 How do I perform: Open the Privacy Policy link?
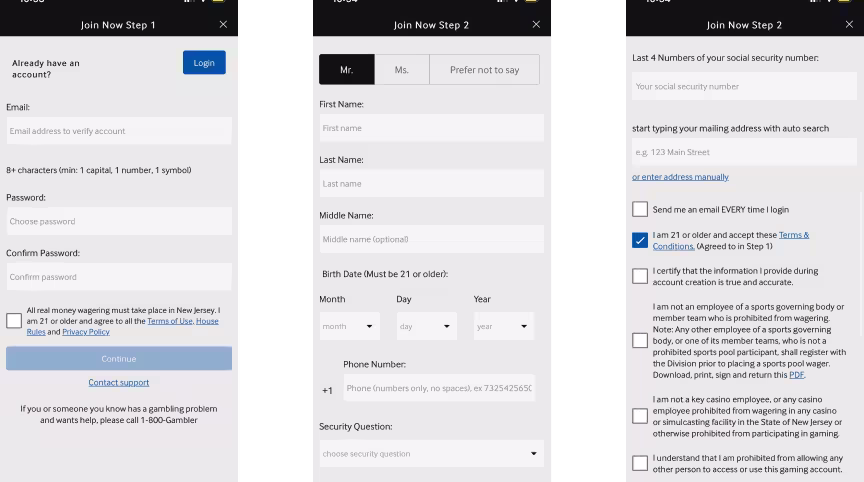[86, 332]
